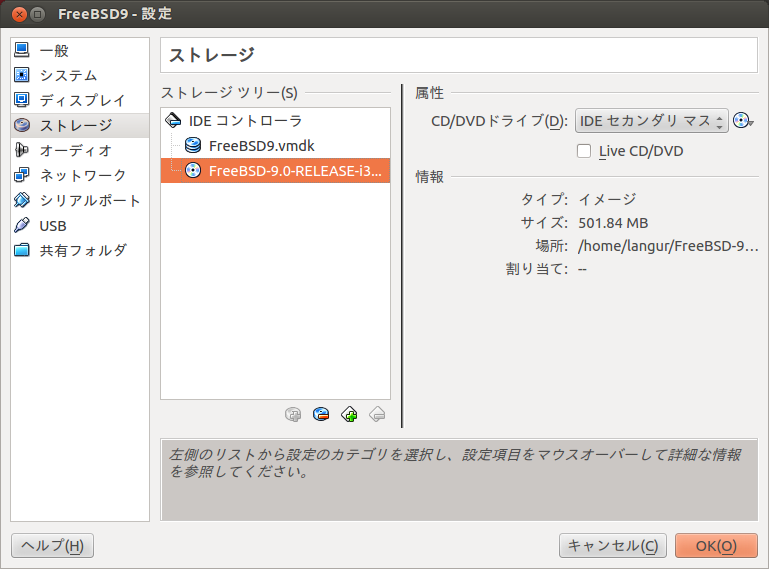Viewport: 769px width, 569px height.
Task: Click the ストレージ ツリー(S) label
Action: coord(229,93)
